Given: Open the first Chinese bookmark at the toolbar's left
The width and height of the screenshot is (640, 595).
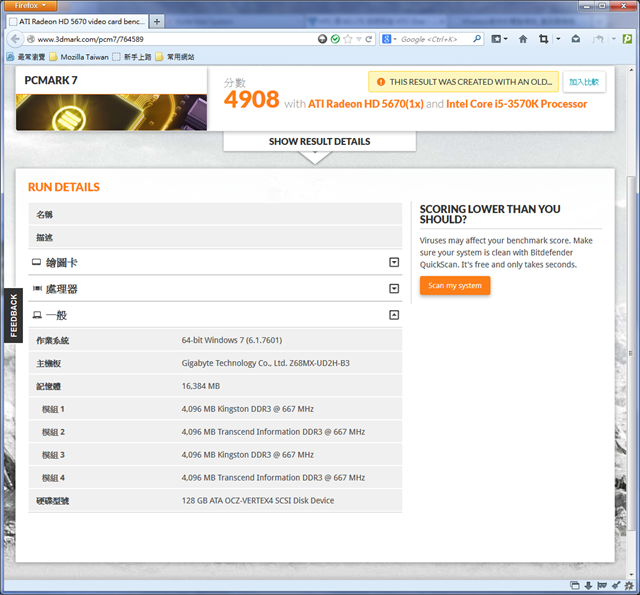Looking at the screenshot, I should click(26, 57).
